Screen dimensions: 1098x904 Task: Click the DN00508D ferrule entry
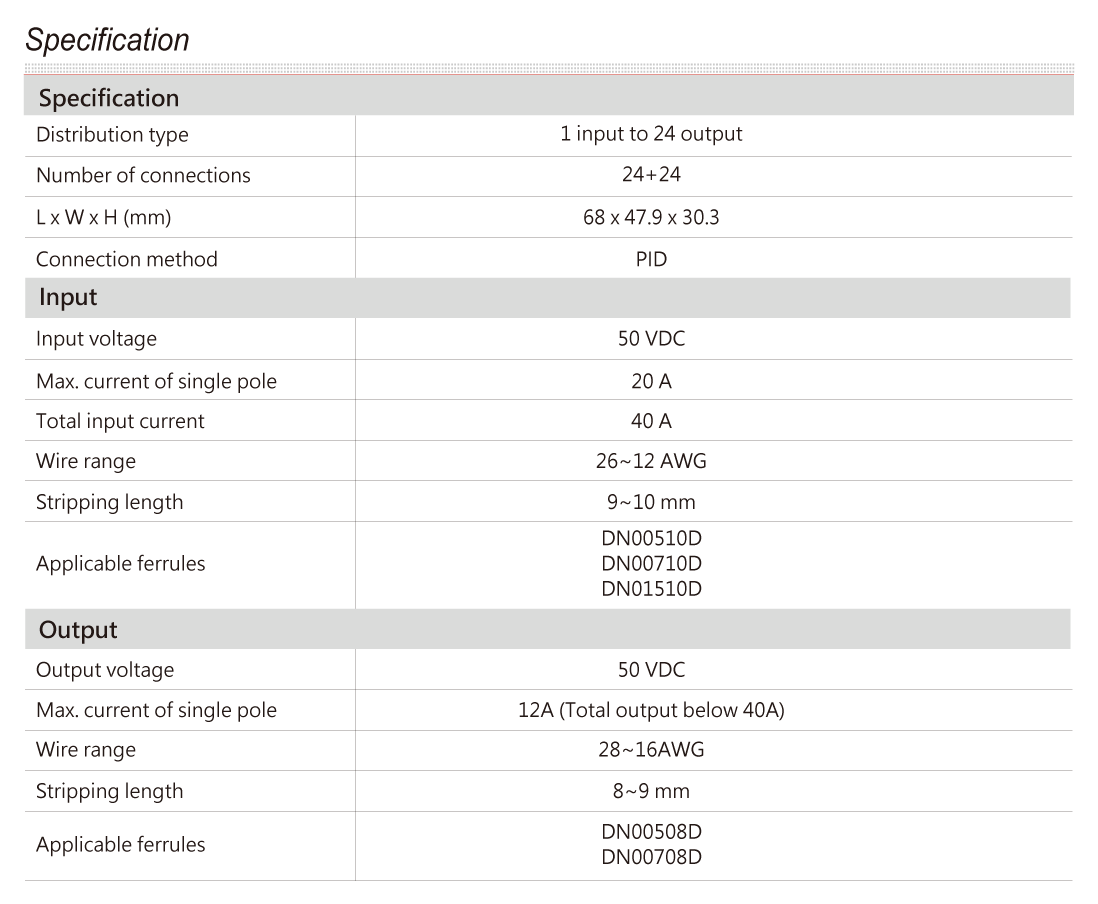click(x=651, y=831)
